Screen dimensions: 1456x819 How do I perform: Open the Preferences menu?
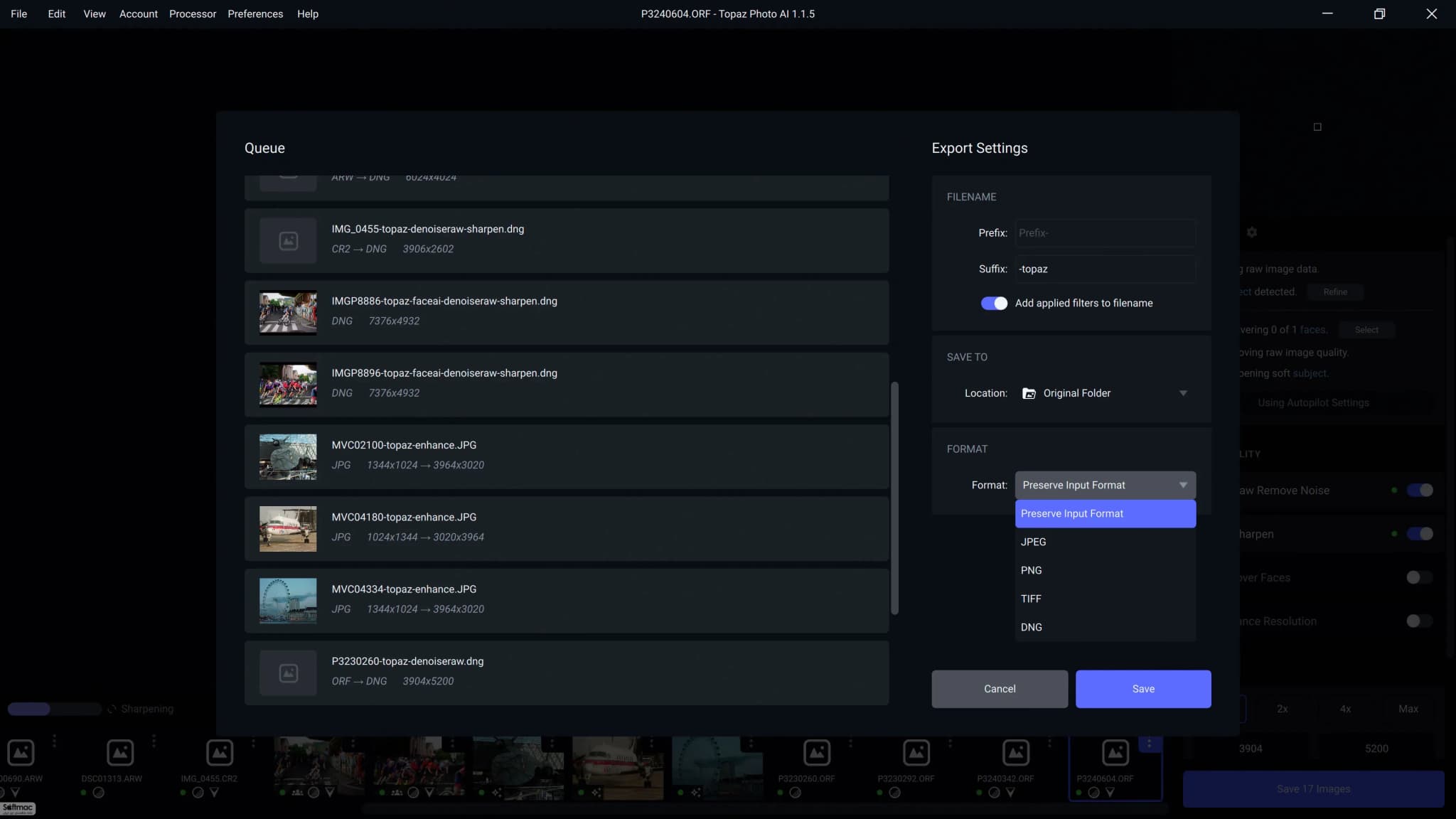point(255,14)
